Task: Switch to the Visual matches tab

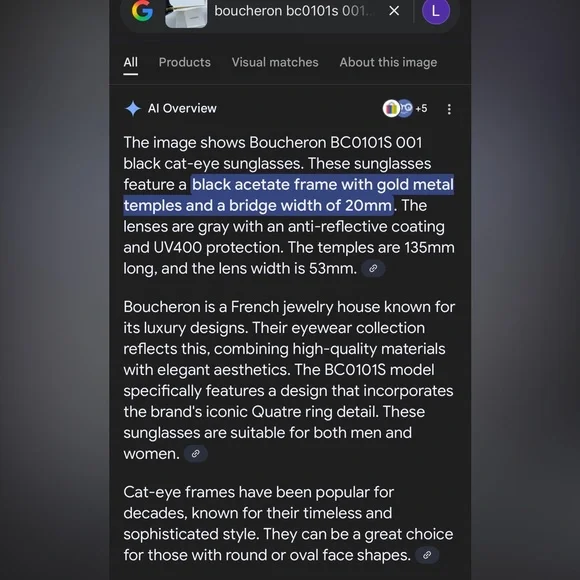Action: tap(275, 62)
